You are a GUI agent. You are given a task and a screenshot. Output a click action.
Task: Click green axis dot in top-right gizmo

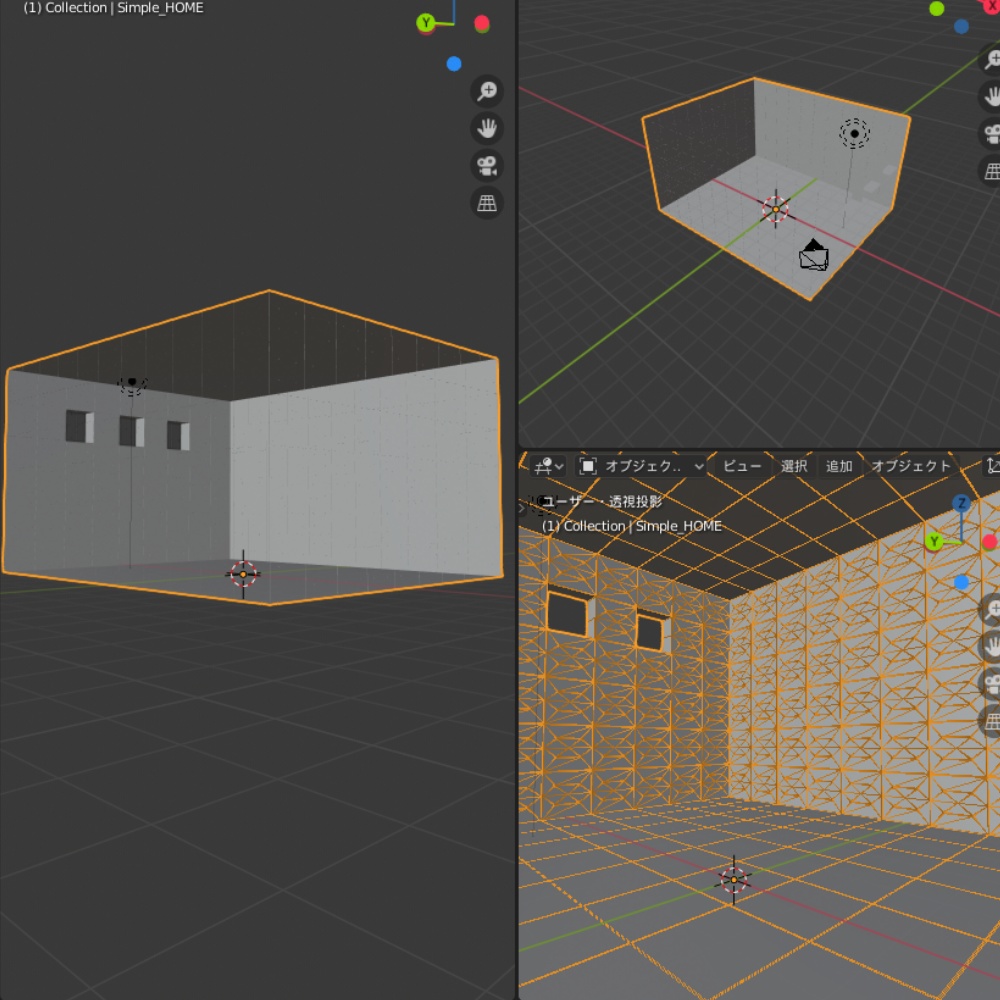937,8
